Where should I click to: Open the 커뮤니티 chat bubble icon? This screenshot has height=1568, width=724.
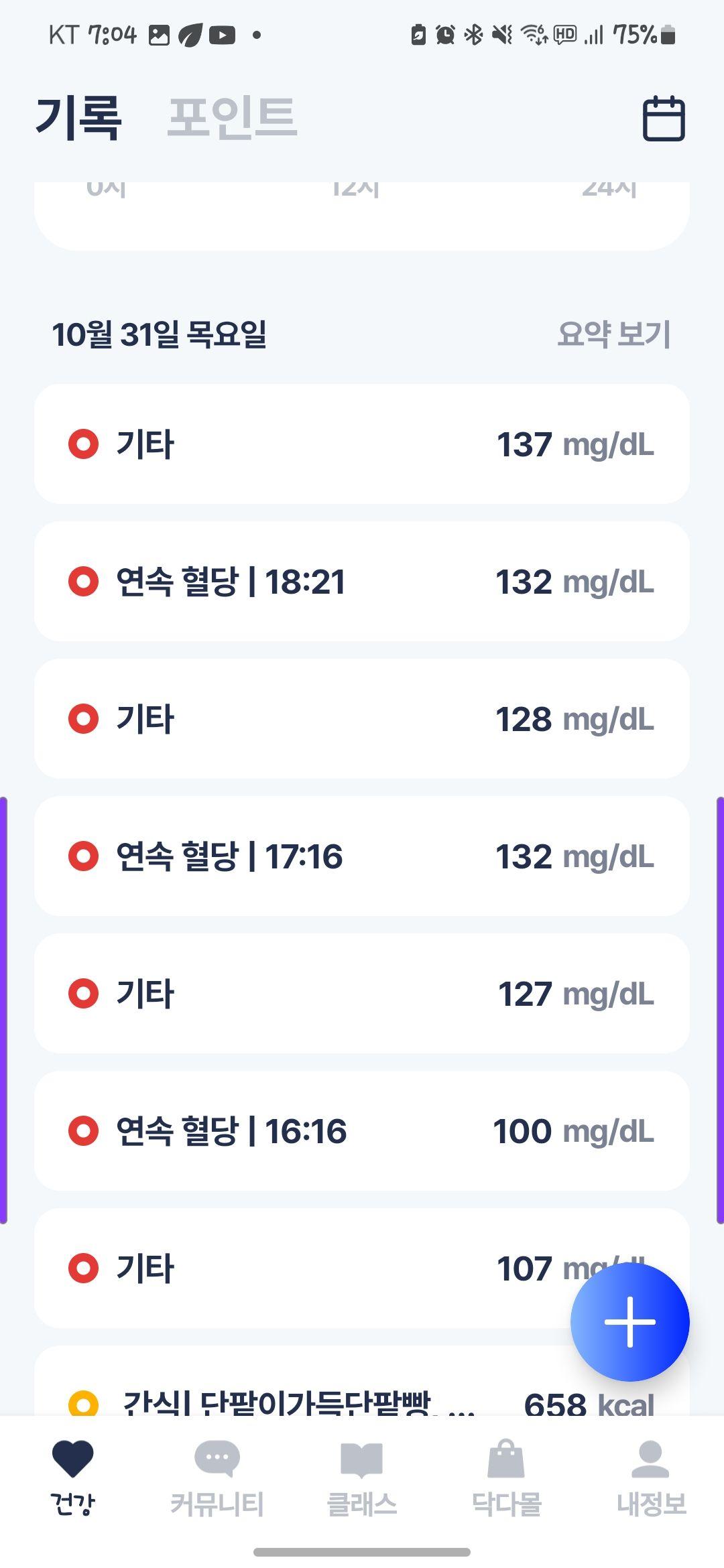click(217, 1459)
